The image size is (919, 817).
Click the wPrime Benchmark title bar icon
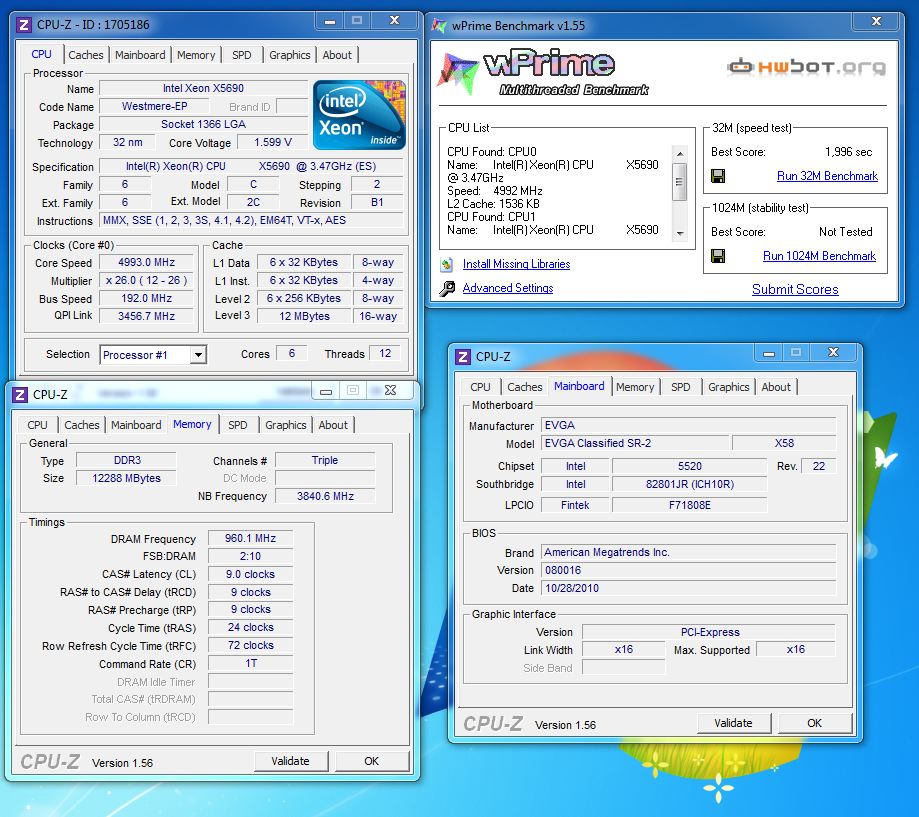pos(438,26)
